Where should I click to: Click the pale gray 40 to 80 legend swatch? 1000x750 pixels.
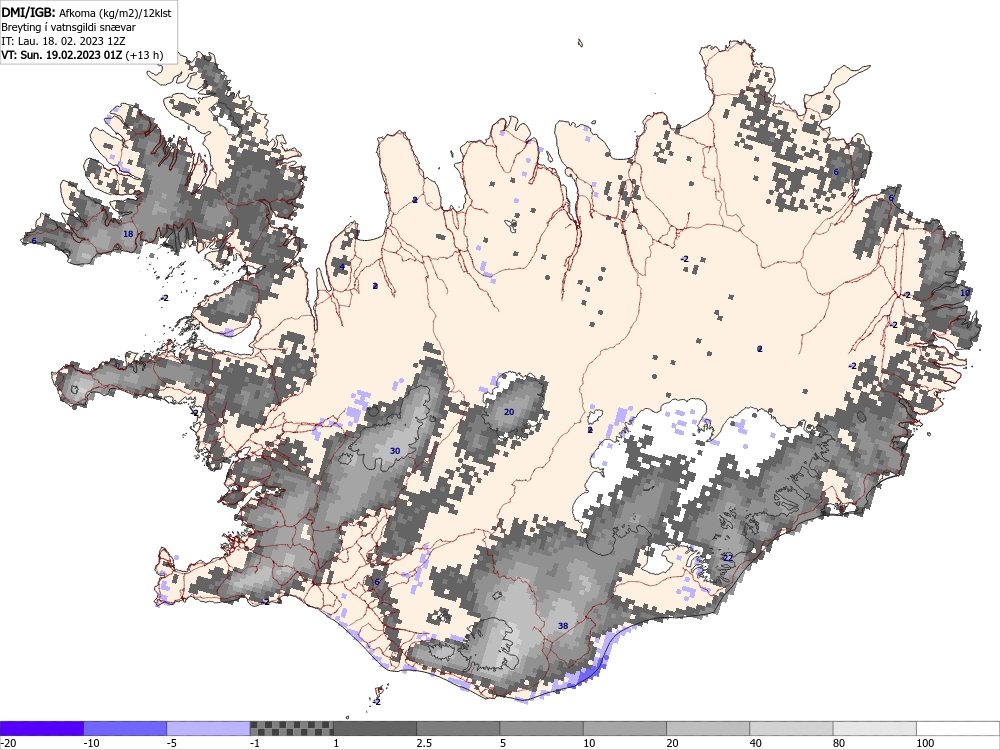[x=791, y=728]
